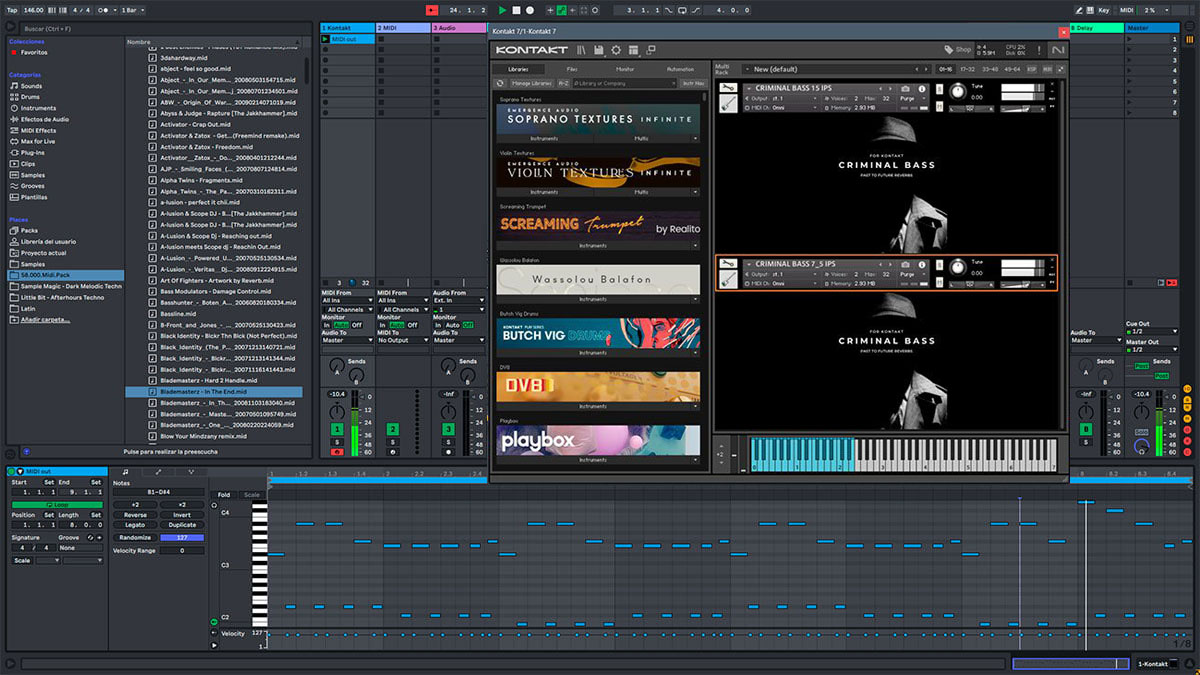Viewport: 1200px width, 675px height.
Task: Expand Soprano Textures Instruments dropdown
Action: pos(545,138)
